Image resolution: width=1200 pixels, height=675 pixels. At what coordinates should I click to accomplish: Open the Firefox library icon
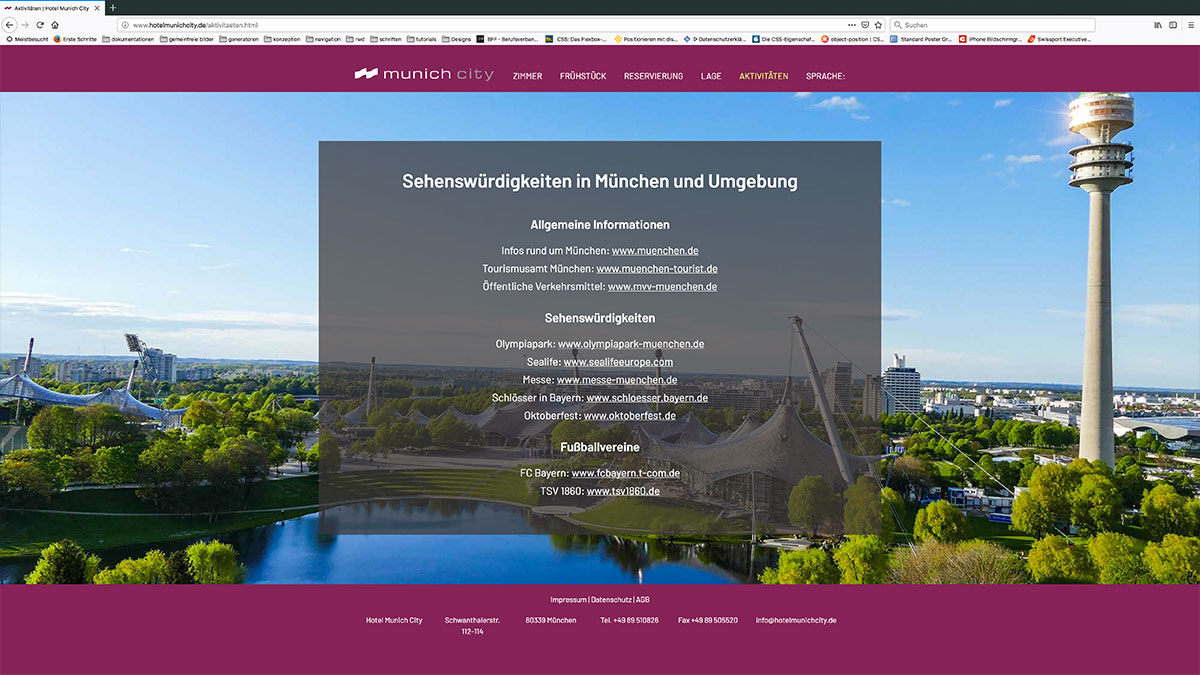(1158, 25)
